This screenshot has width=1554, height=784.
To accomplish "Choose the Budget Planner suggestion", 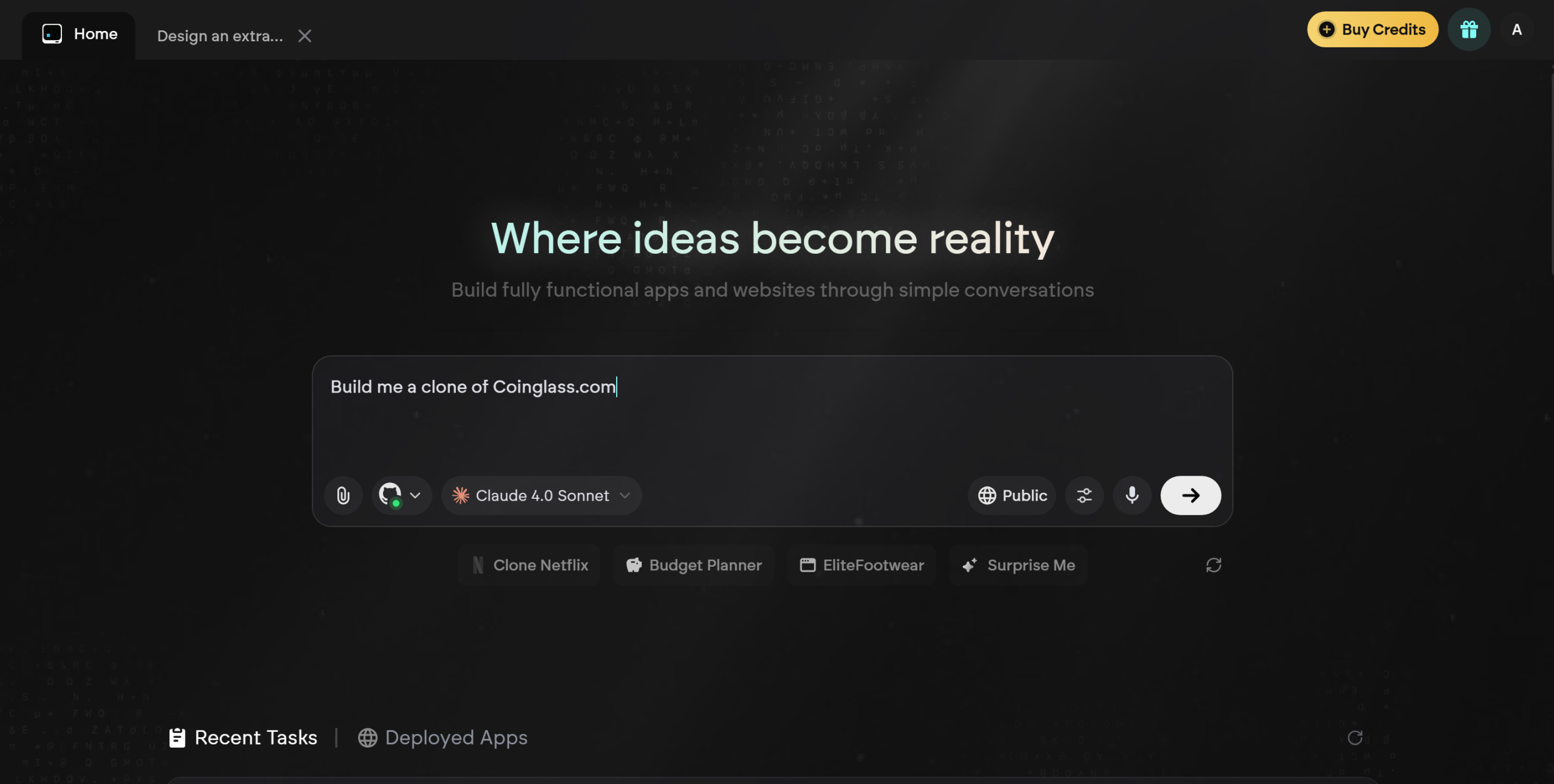I will [x=693, y=565].
